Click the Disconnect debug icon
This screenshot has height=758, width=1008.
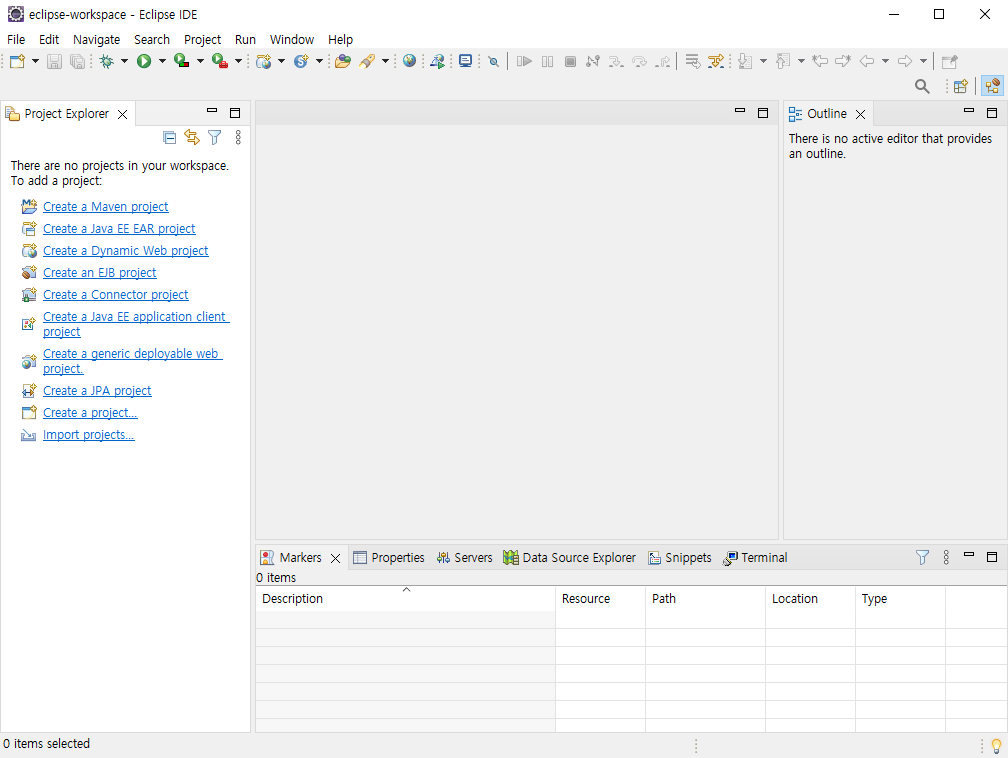pyautogui.click(x=593, y=61)
